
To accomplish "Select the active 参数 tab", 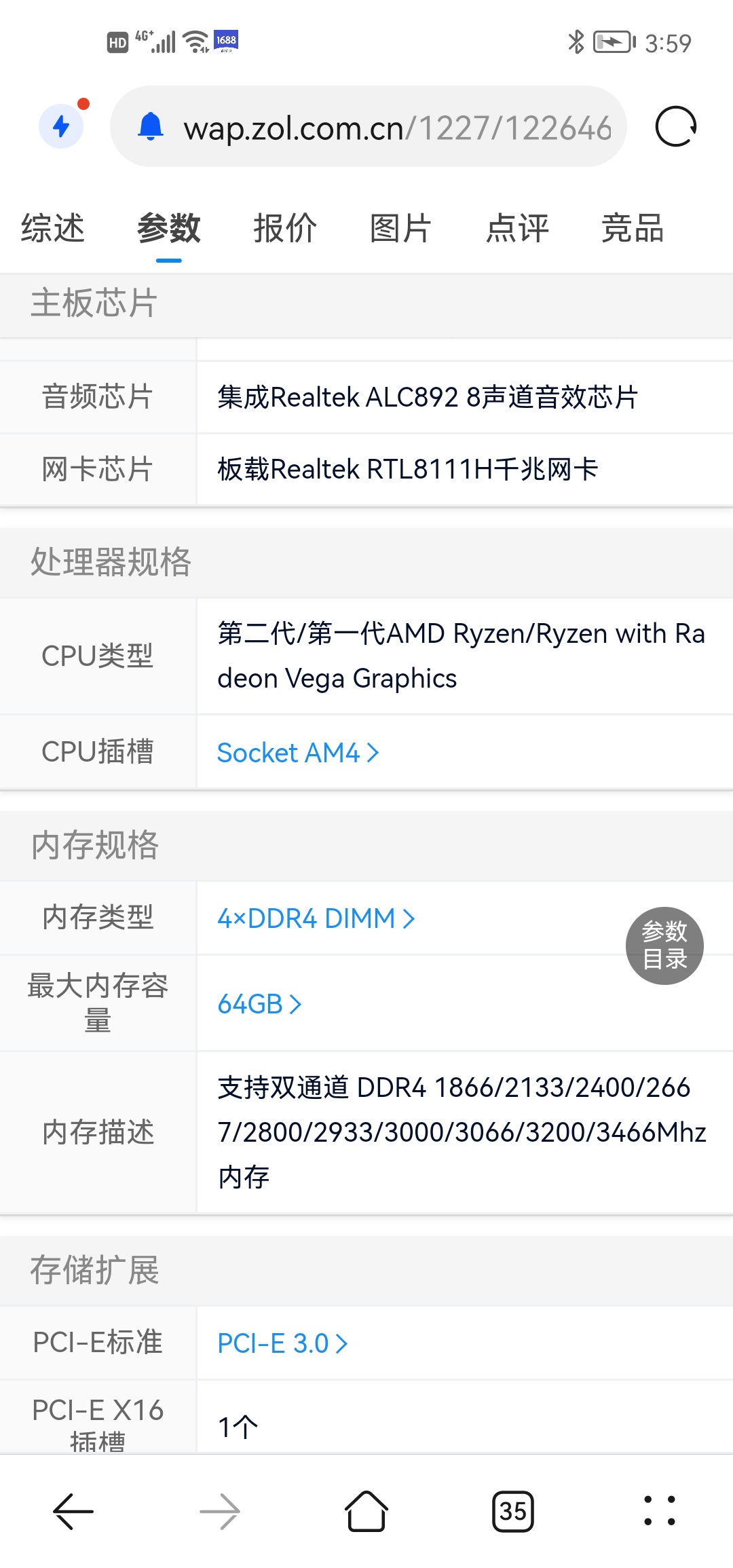I will click(x=169, y=228).
